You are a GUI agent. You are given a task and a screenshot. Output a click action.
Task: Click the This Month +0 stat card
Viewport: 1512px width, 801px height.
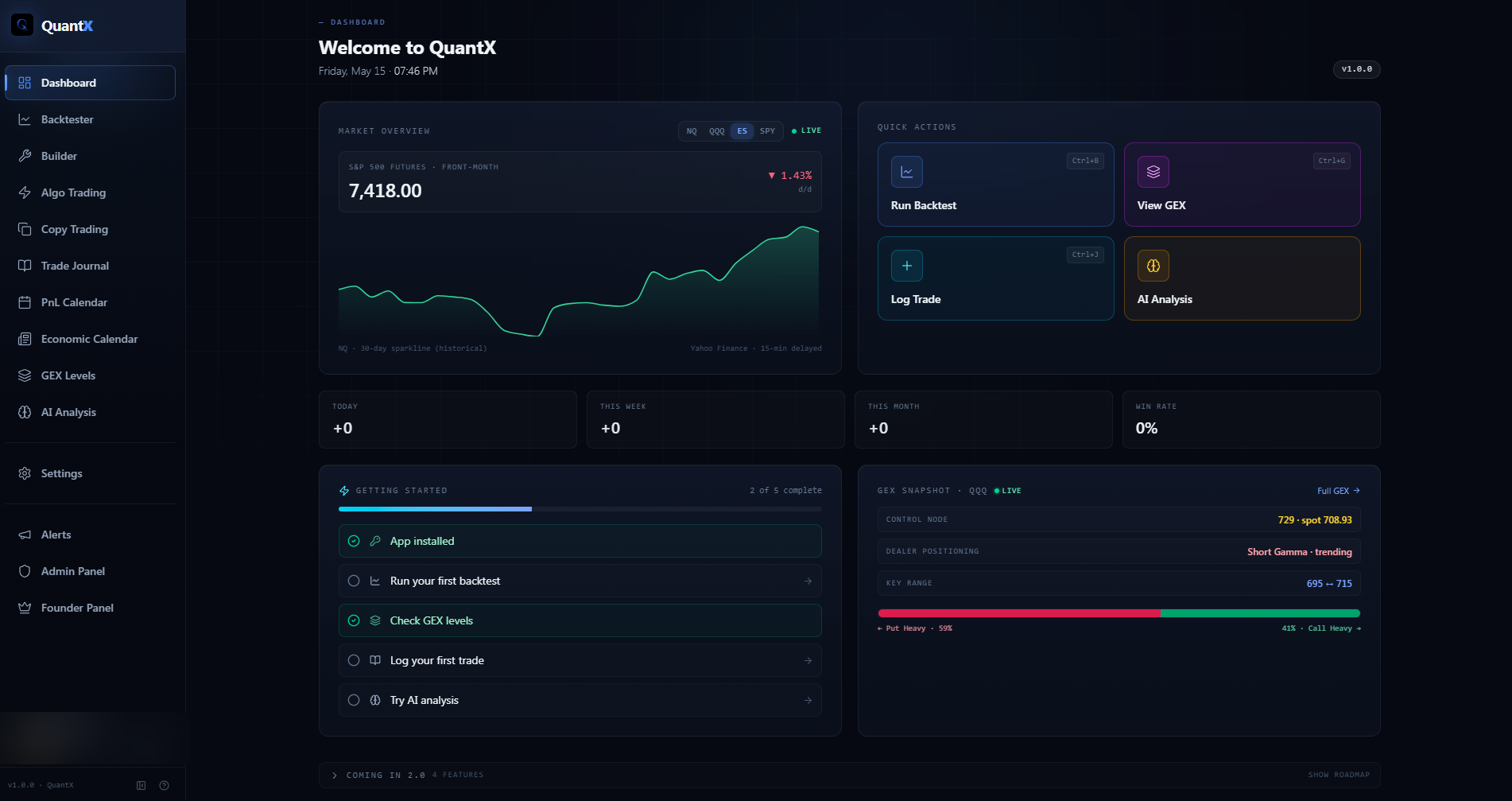983,419
